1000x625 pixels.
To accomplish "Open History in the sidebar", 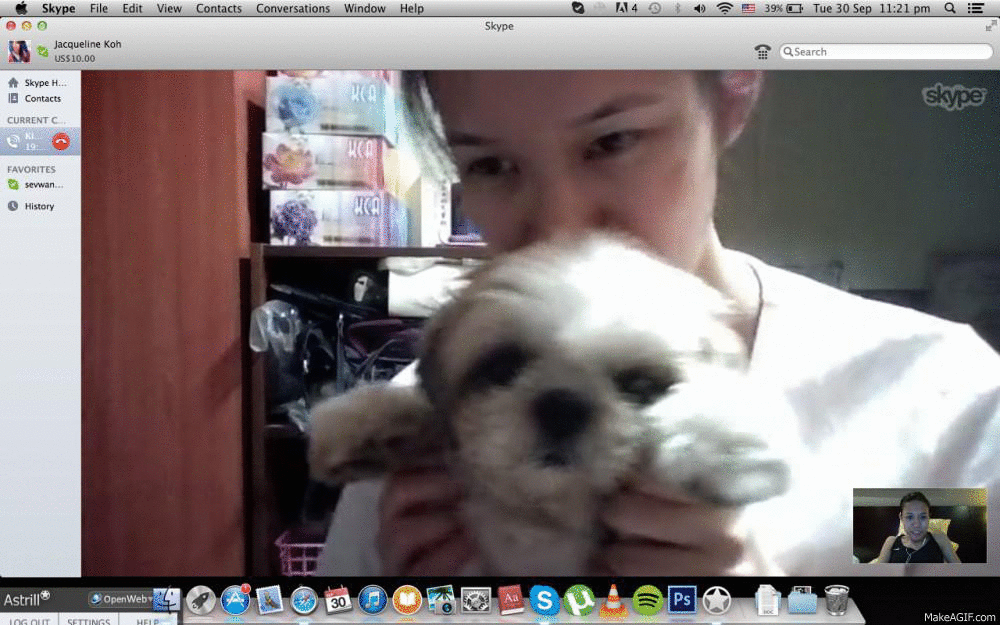I will (39, 206).
